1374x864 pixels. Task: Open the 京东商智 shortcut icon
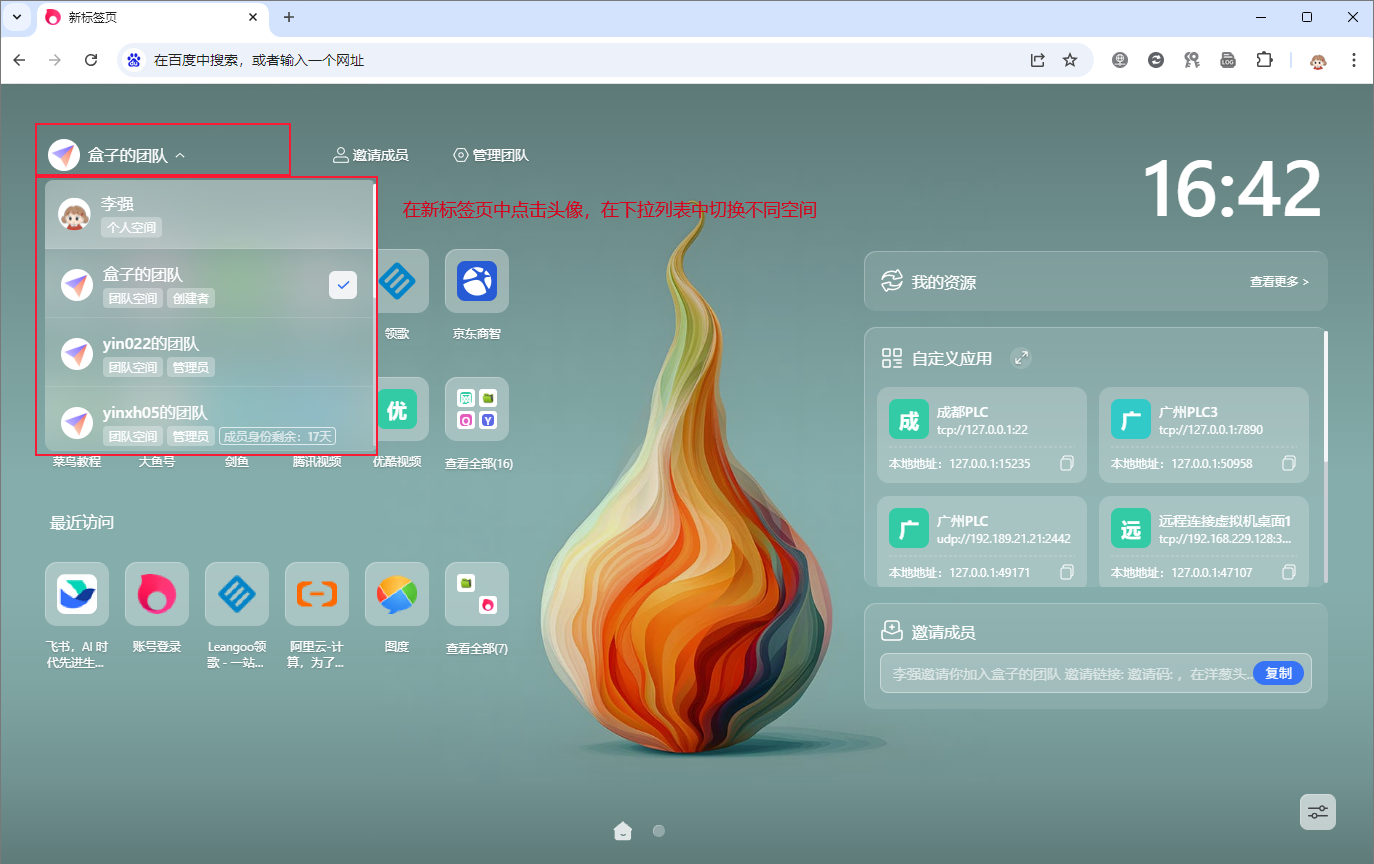(x=477, y=281)
